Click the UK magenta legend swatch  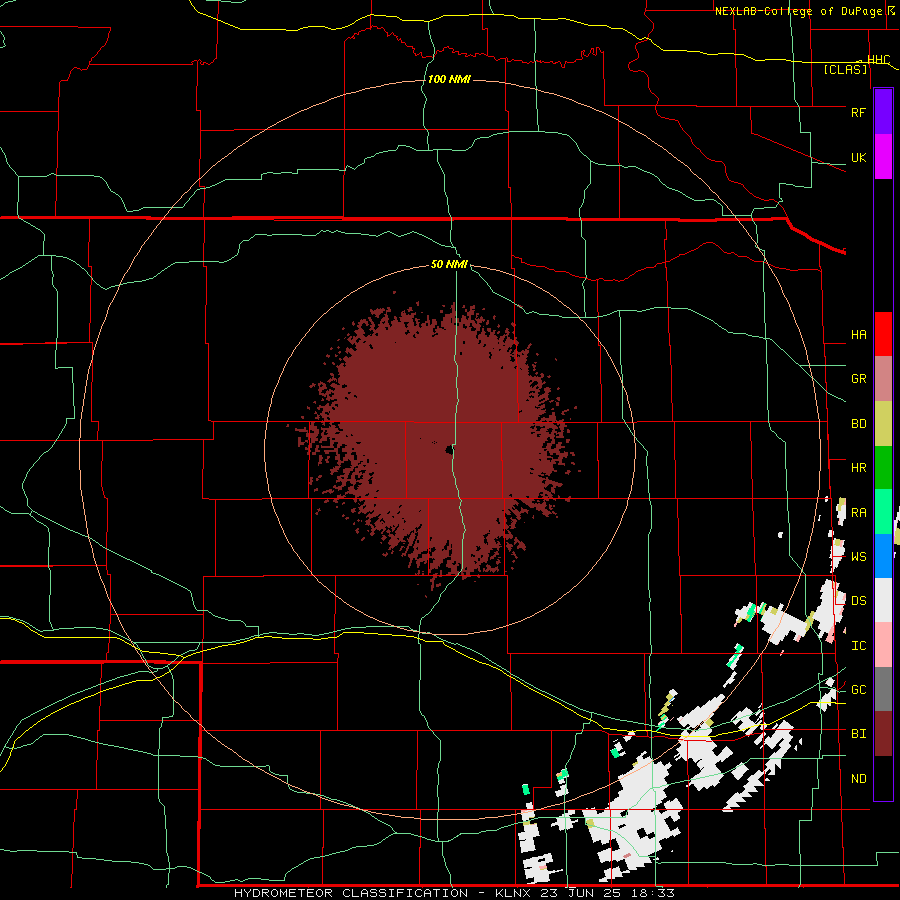883,157
